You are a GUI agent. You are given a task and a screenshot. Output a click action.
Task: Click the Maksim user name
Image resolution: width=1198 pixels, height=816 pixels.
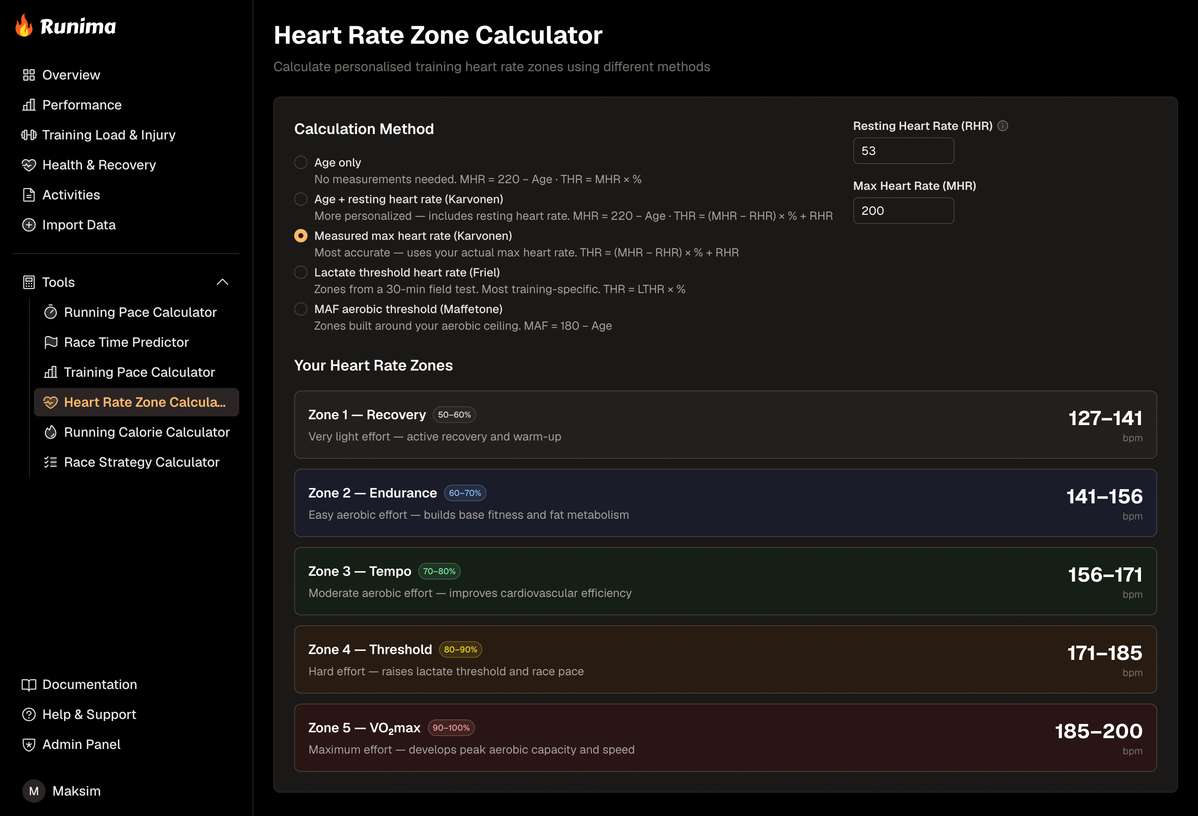[x=76, y=791]
